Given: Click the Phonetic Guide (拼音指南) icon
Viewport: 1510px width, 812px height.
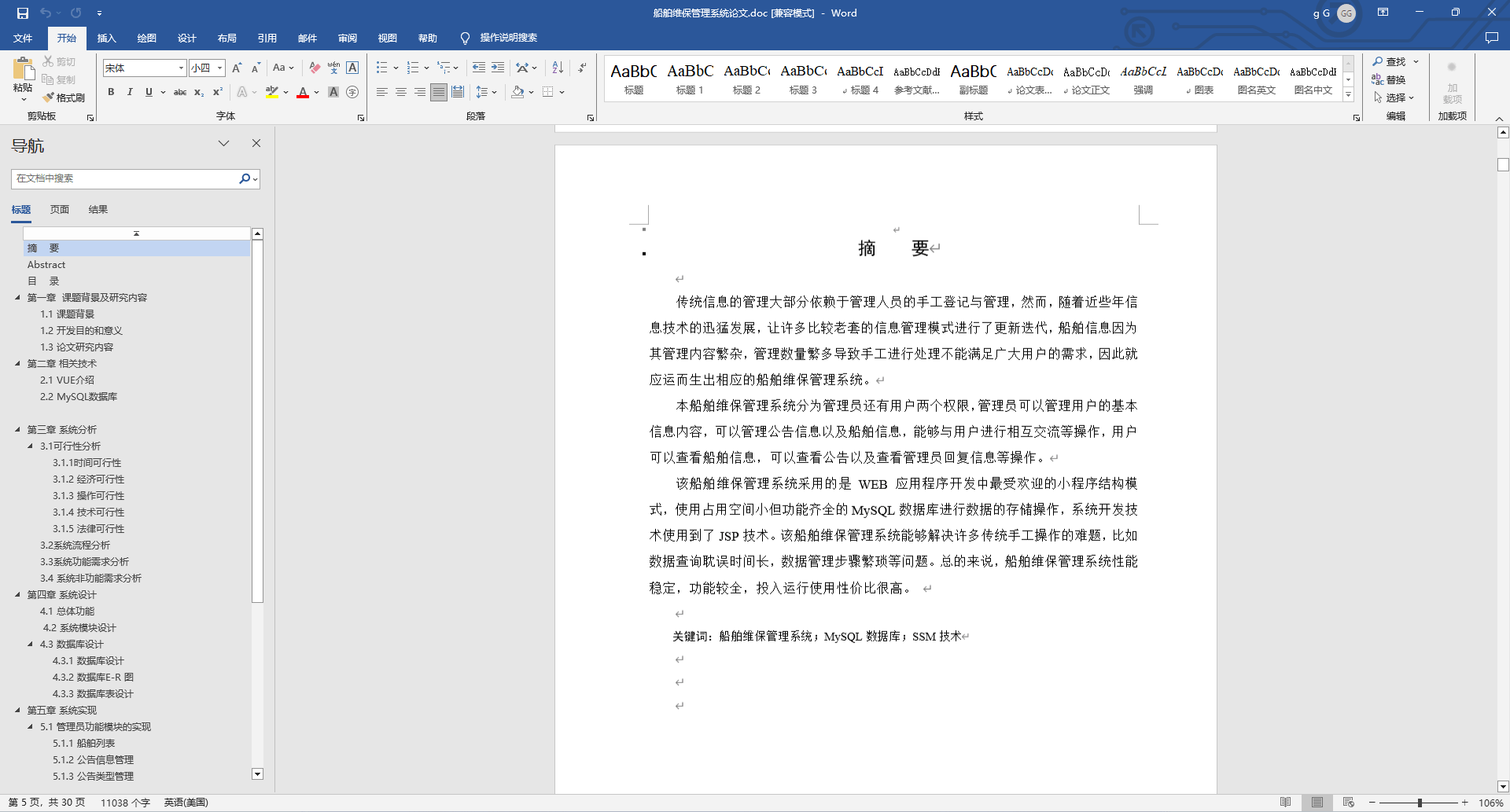Looking at the screenshot, I should click(333, 68).
